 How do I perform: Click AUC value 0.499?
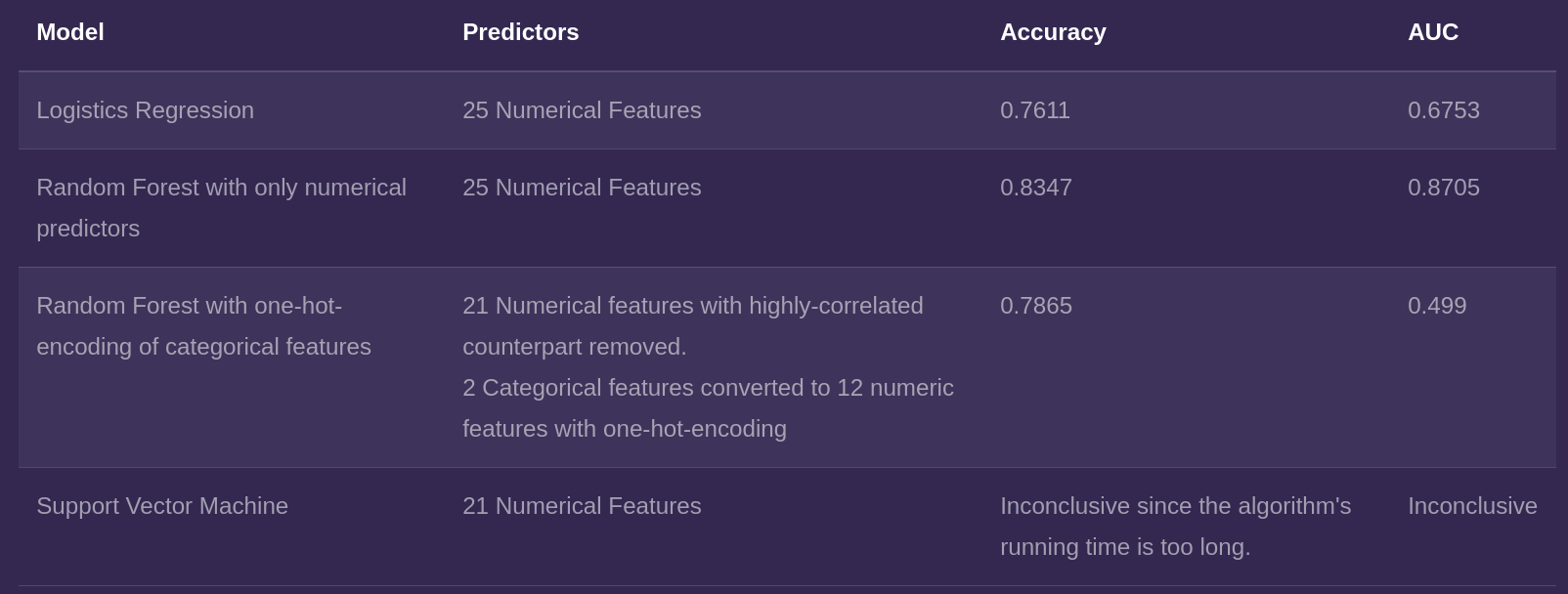click(x=1437, y=306)
